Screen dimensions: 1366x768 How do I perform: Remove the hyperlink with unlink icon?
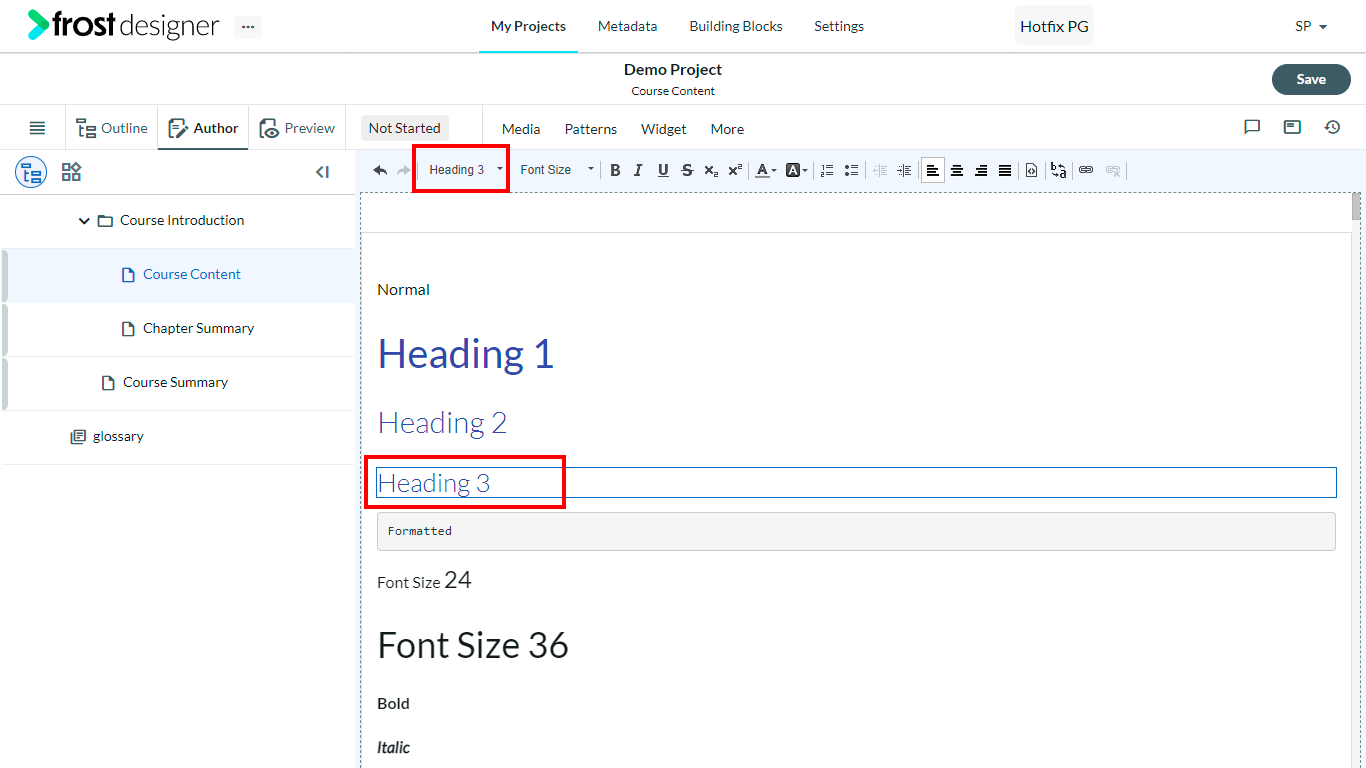(x=1113, y=170)
